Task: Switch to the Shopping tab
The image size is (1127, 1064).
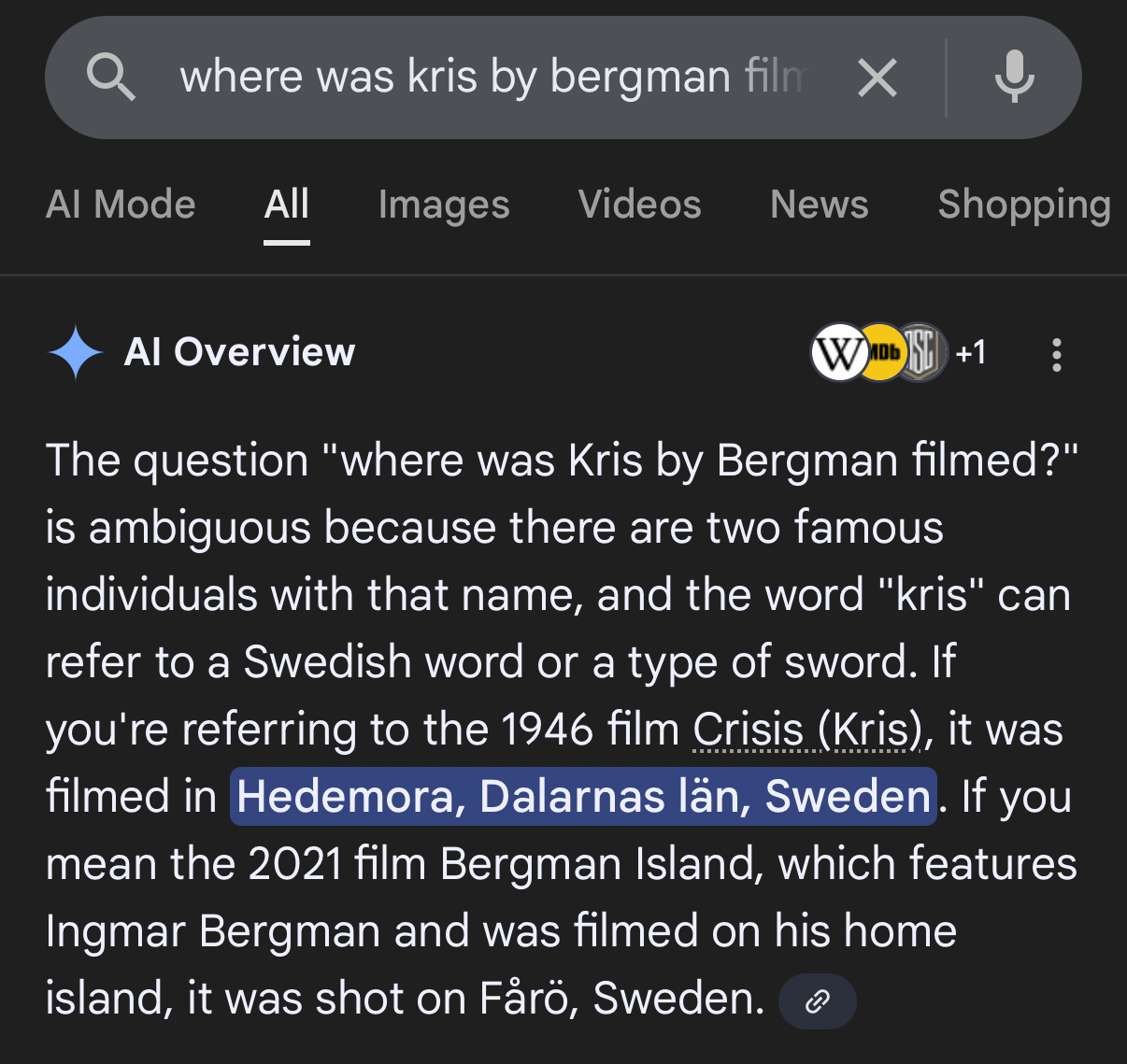Action: point(1024,205)
